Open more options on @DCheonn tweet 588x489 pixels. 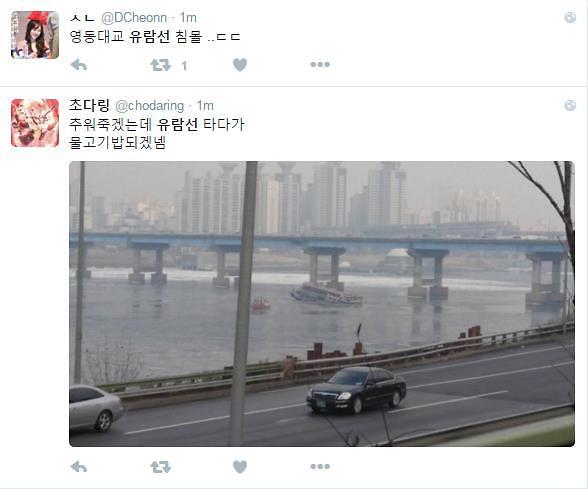click(x=320, y=64)
